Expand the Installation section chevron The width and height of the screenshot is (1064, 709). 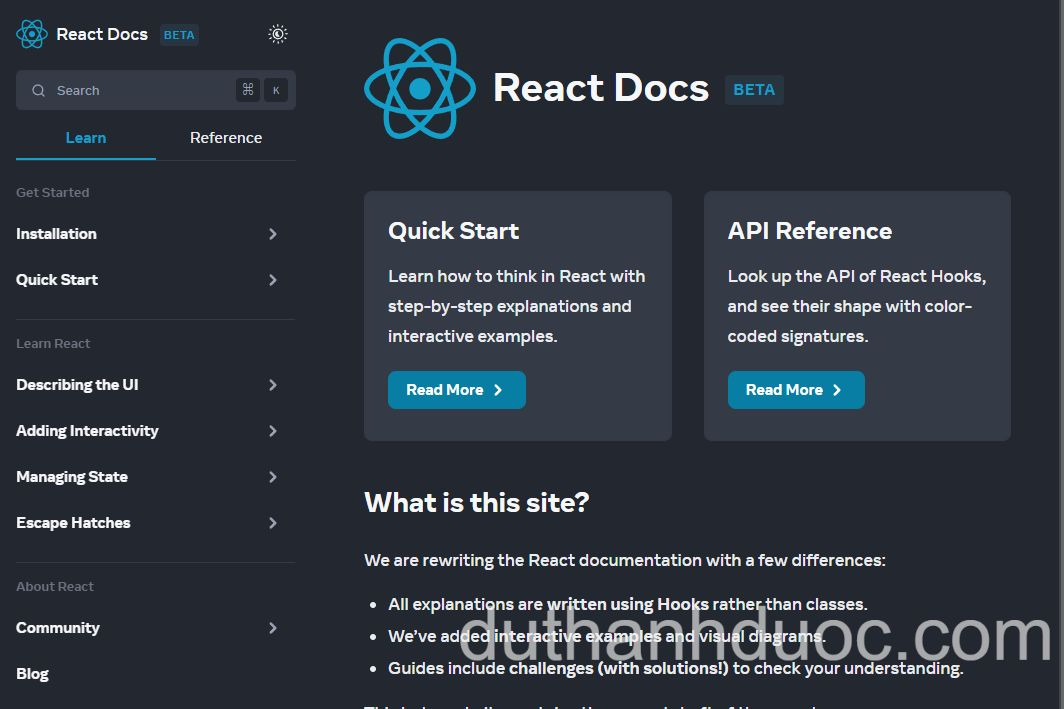pyautogui.click(x=273, y=233)
